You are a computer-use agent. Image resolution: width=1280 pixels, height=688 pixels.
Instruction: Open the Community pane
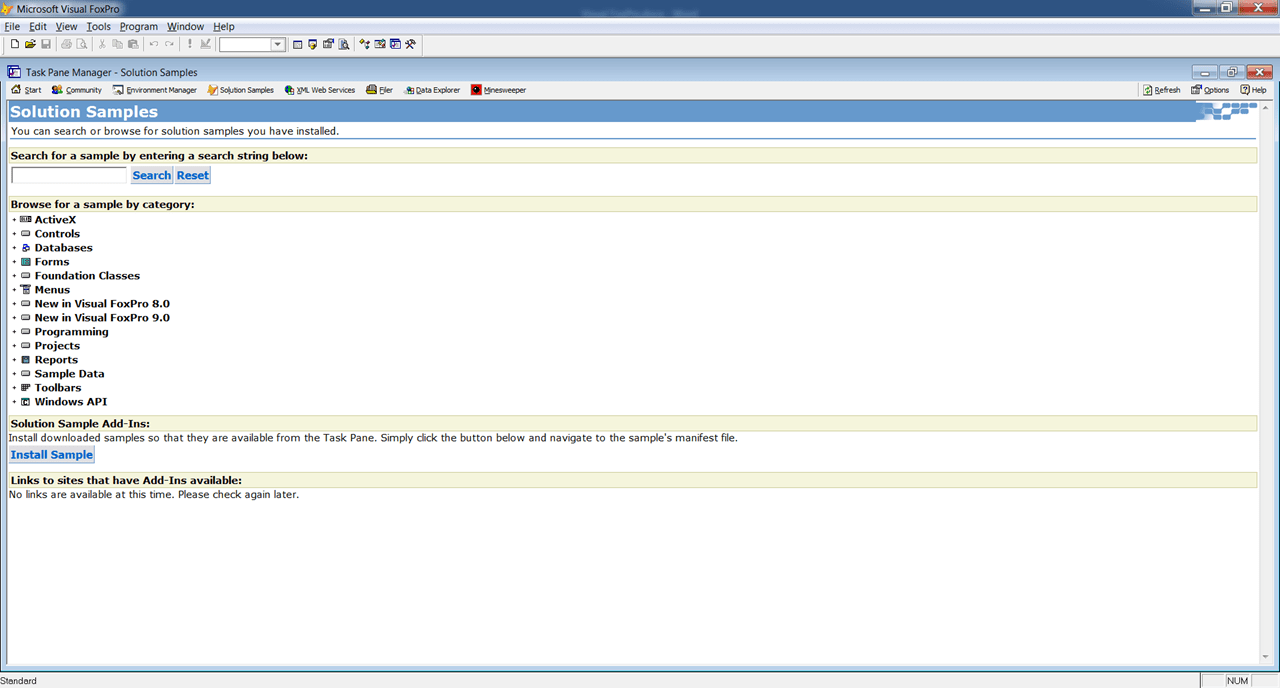[77, 90]
